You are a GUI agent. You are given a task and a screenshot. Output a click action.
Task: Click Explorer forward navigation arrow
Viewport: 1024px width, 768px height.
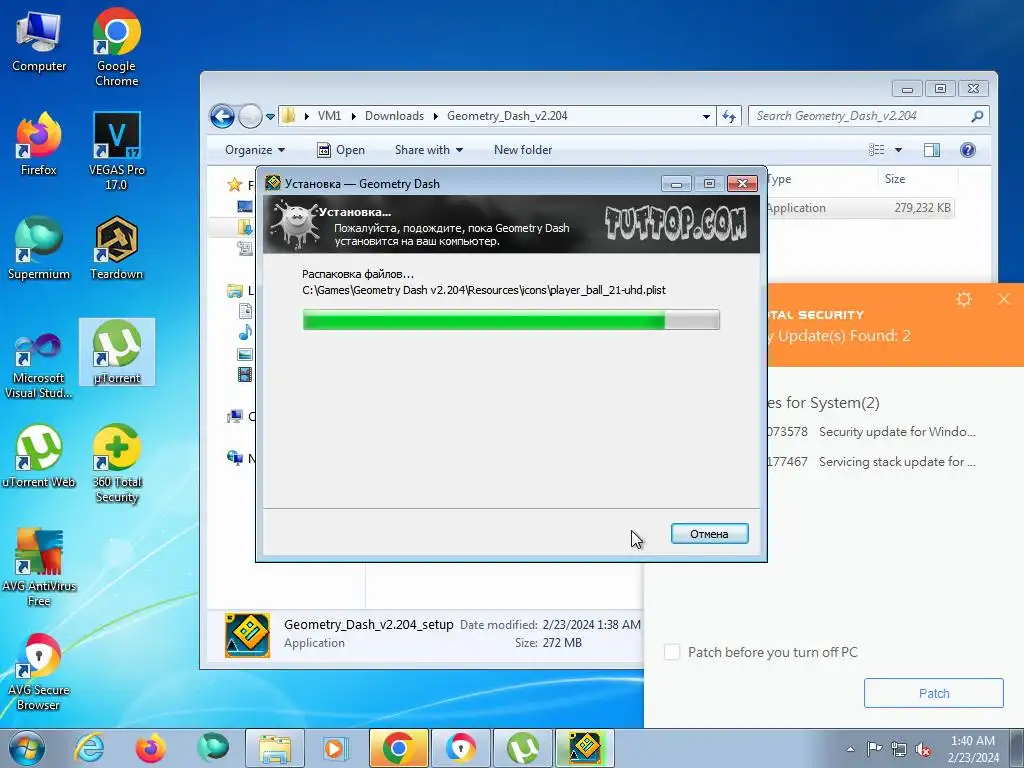click(250, 117)
